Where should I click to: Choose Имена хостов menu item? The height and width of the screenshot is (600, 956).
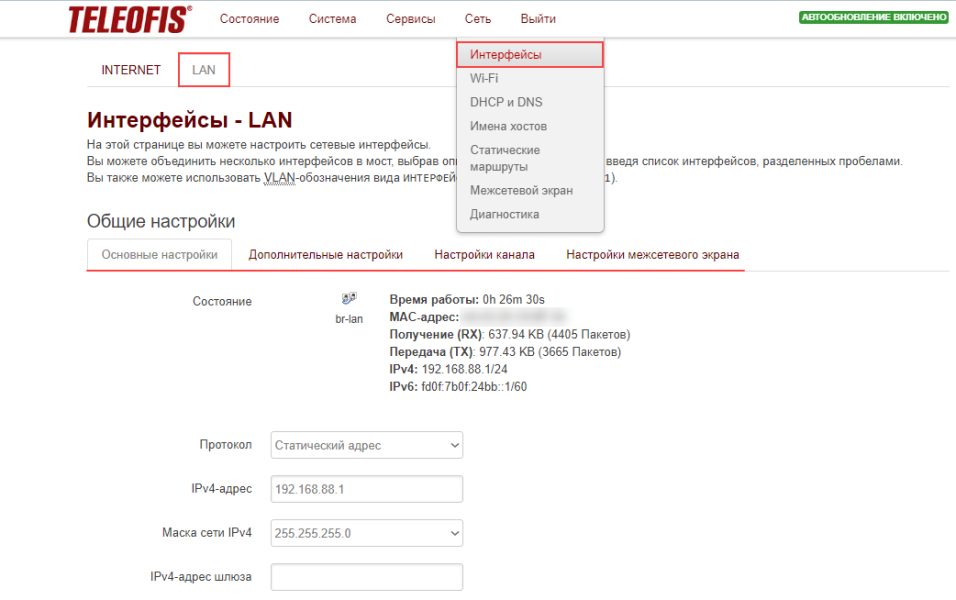pos(508,126)
